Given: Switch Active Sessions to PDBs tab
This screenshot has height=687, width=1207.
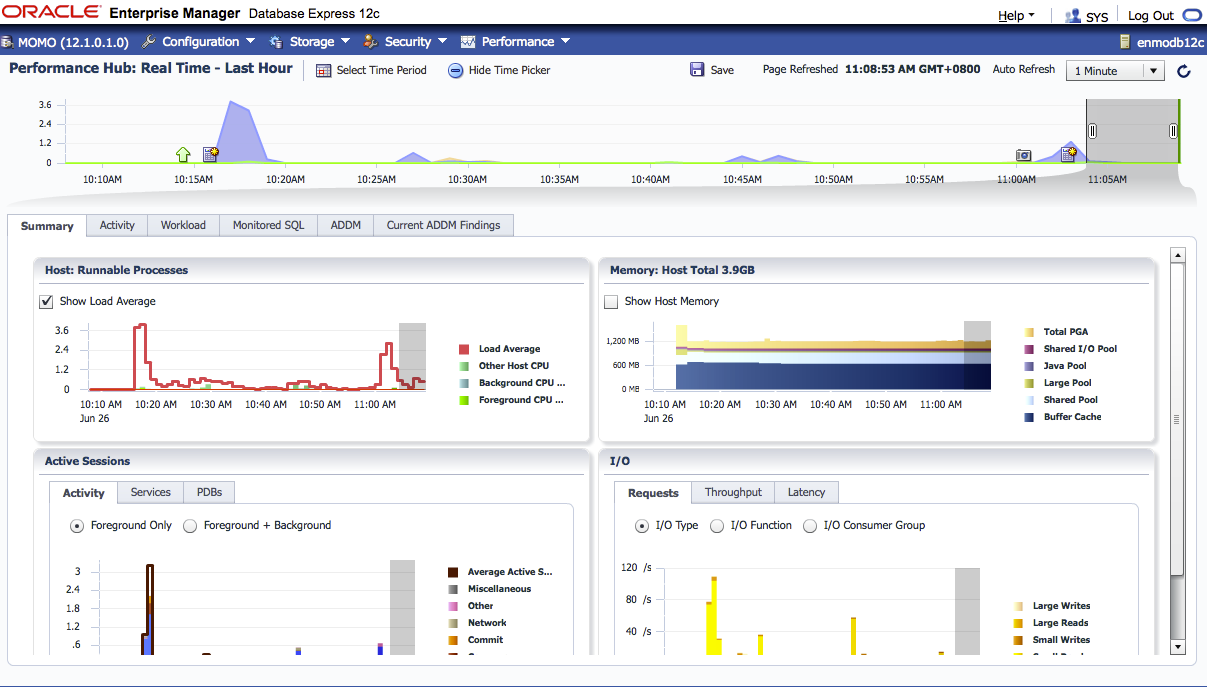Looking at the screenshot, I should (x=210, y=493).
